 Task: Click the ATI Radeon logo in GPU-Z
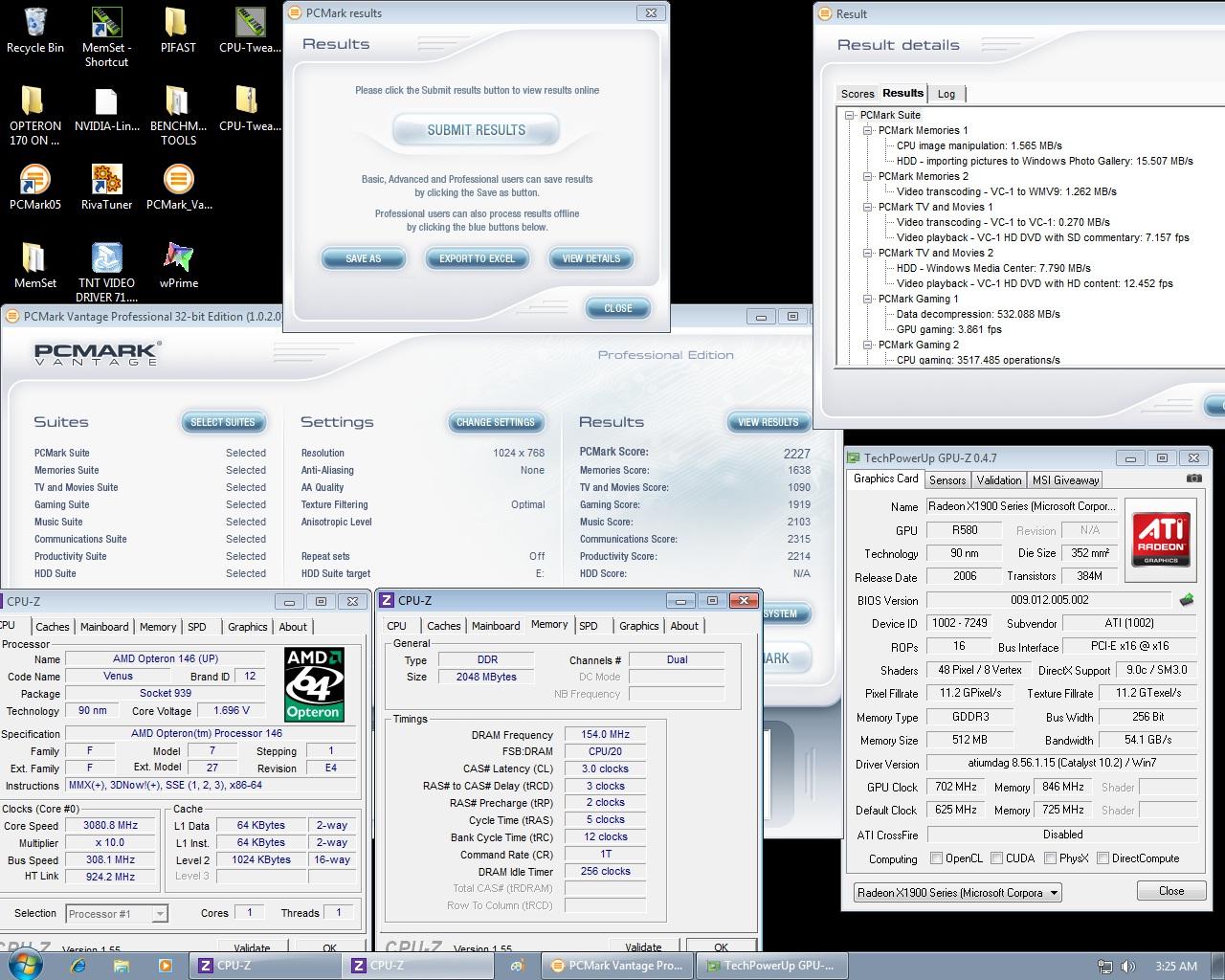click(1160, 540)
